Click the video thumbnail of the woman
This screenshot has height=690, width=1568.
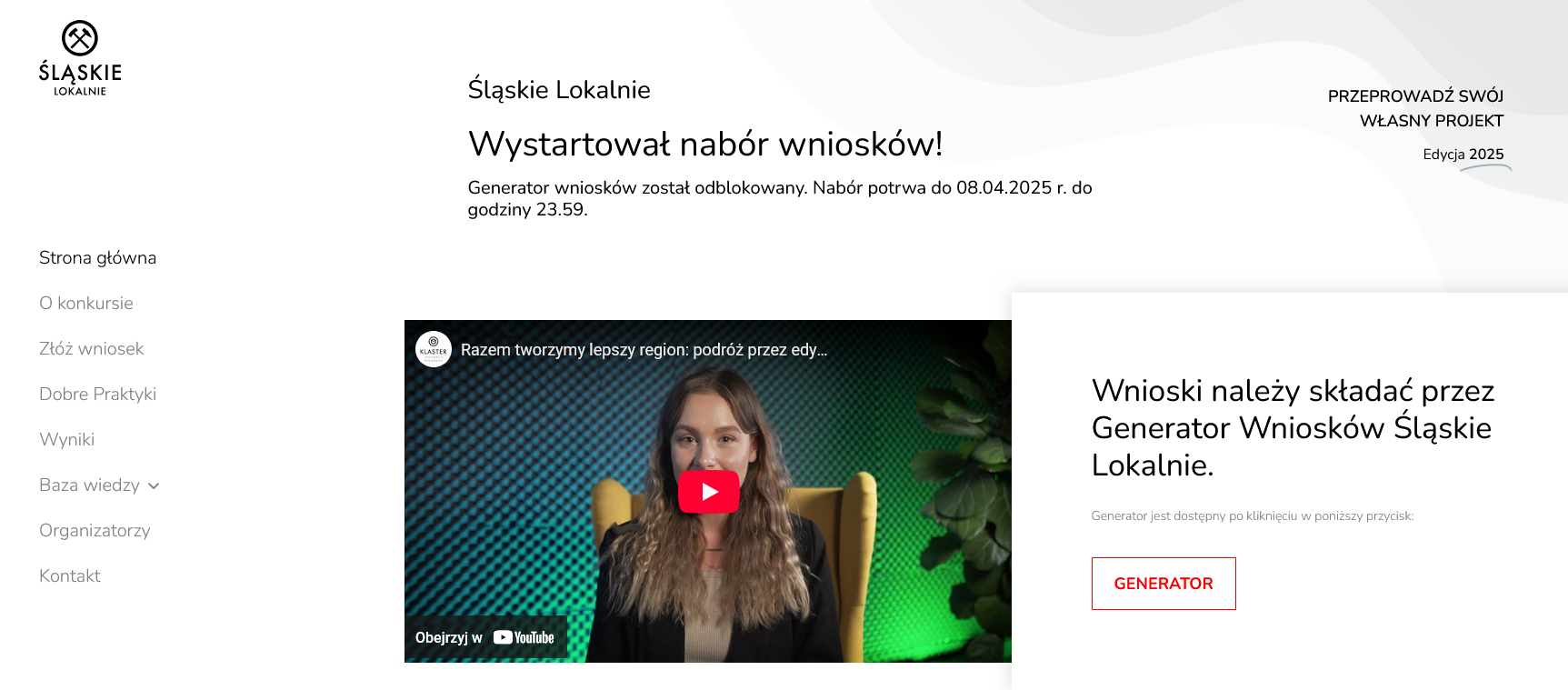[x=708, y=491]
